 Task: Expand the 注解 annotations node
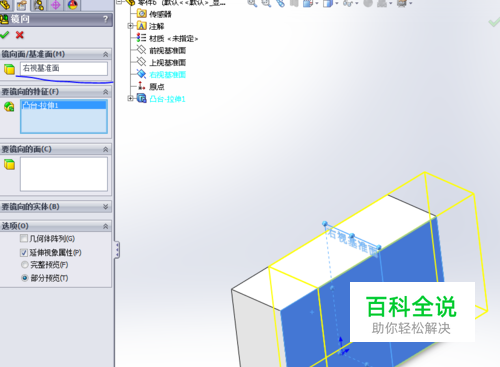coord(131,26)
